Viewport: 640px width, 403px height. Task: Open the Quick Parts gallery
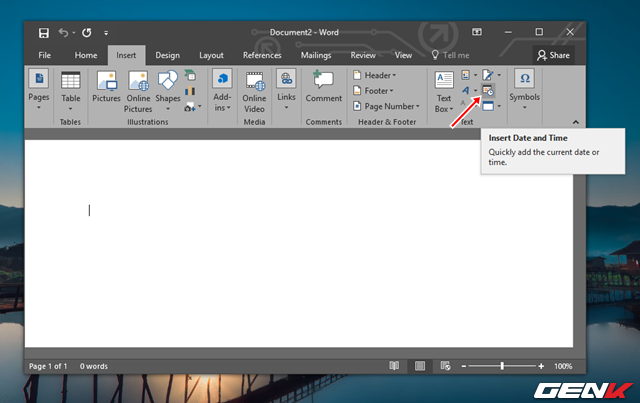point(469,75)
